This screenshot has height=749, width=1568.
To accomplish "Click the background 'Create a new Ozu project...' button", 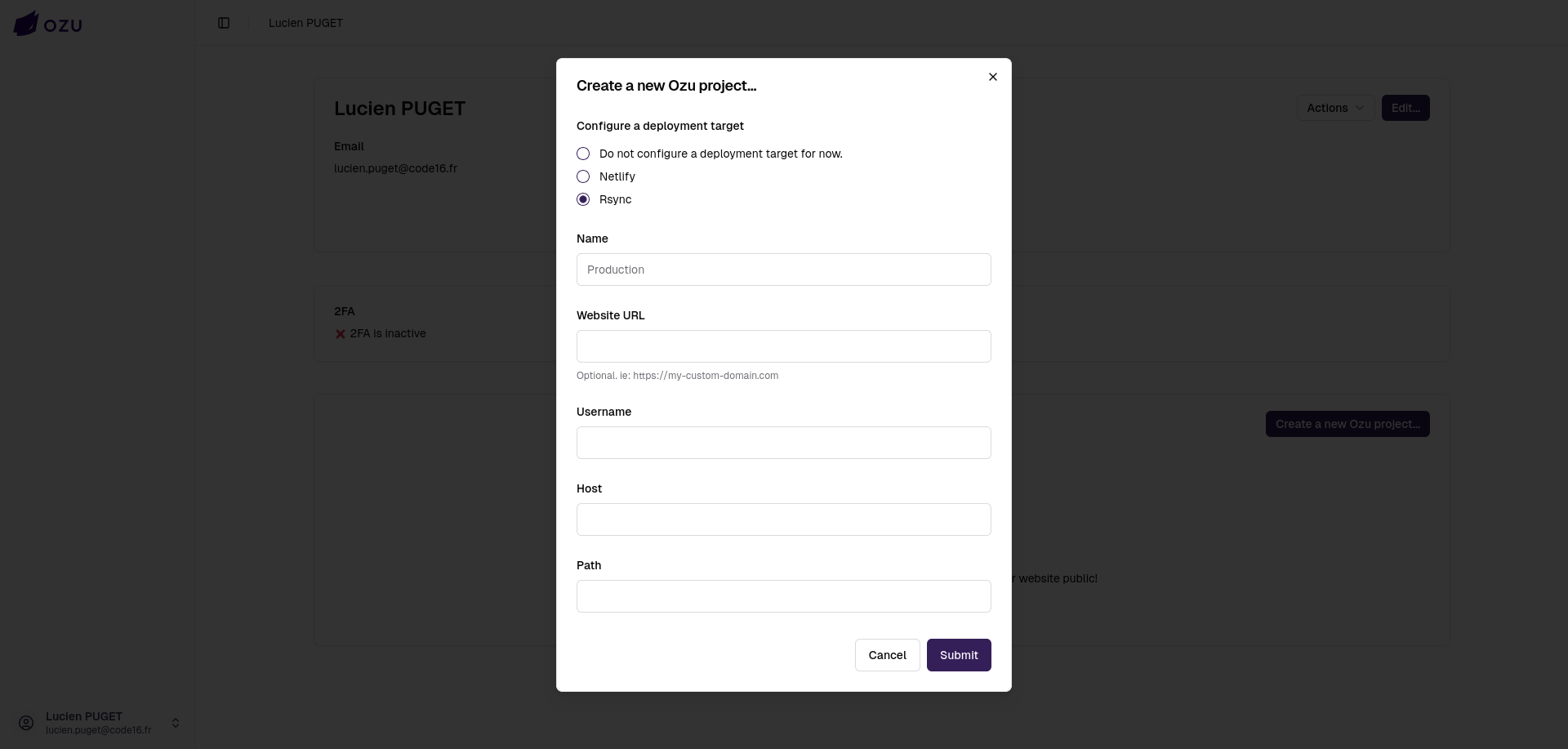I will tap(1347, 424).
